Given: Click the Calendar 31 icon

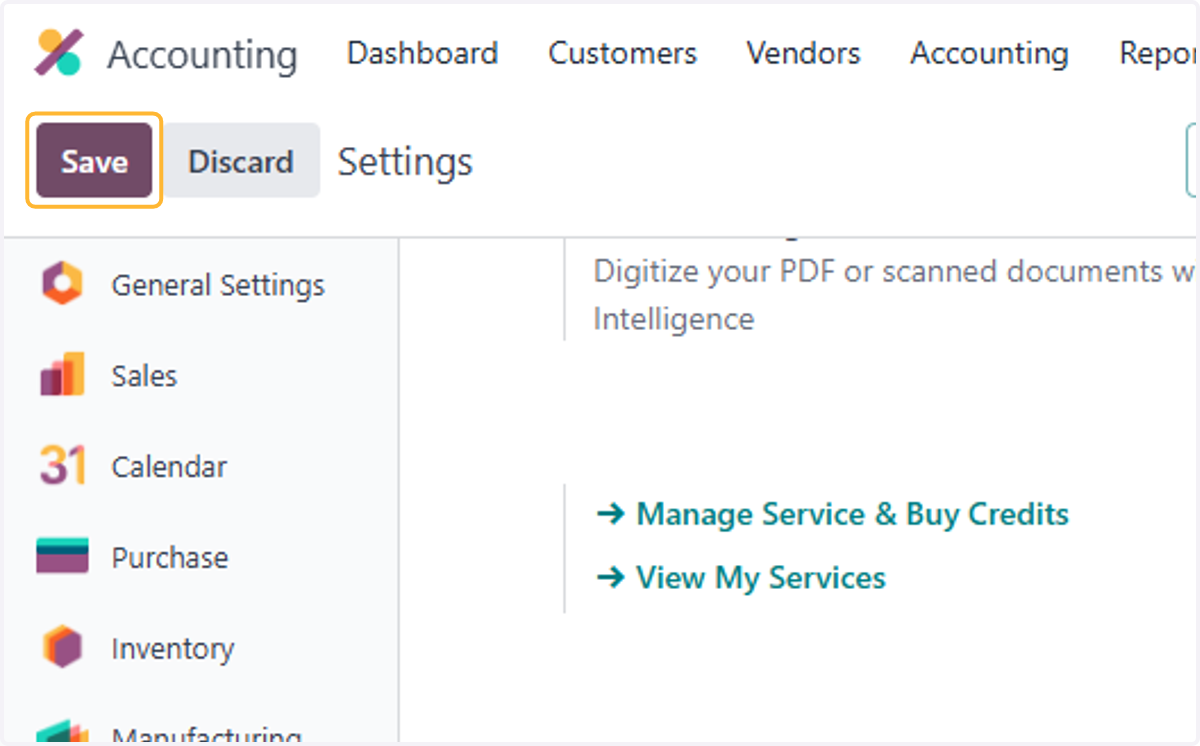Looking at the screenshot, I should click(62, 466).
